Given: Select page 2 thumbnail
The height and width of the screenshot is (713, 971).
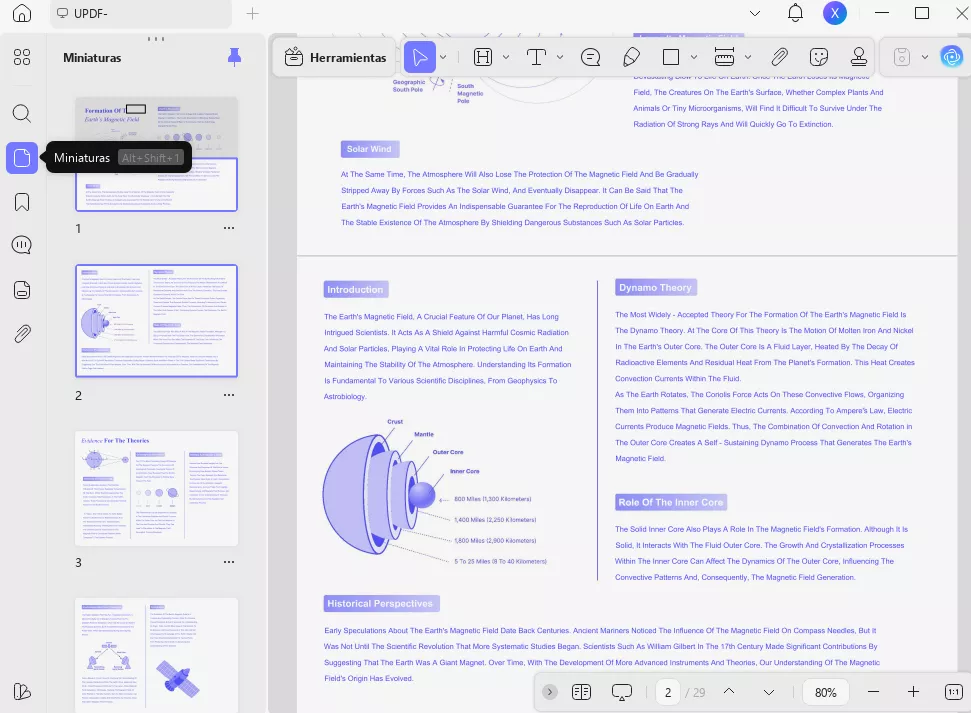Looking at the screenshot, I should [x=157, y=321].
